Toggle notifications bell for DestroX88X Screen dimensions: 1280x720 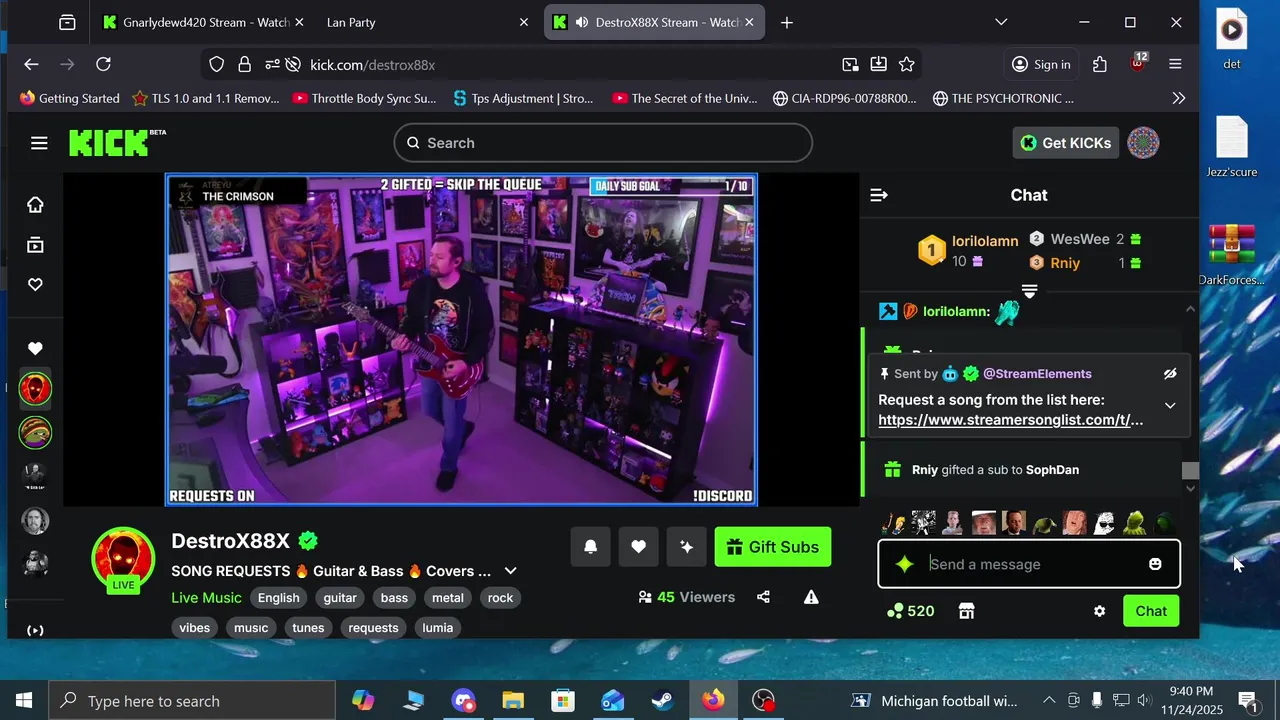pyautogui.click(x=591, y=547)
